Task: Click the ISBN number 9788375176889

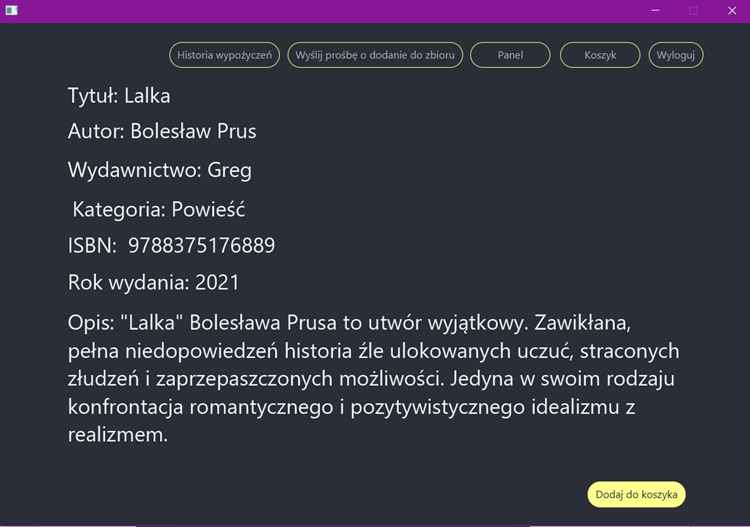Action: pos(201,245)
